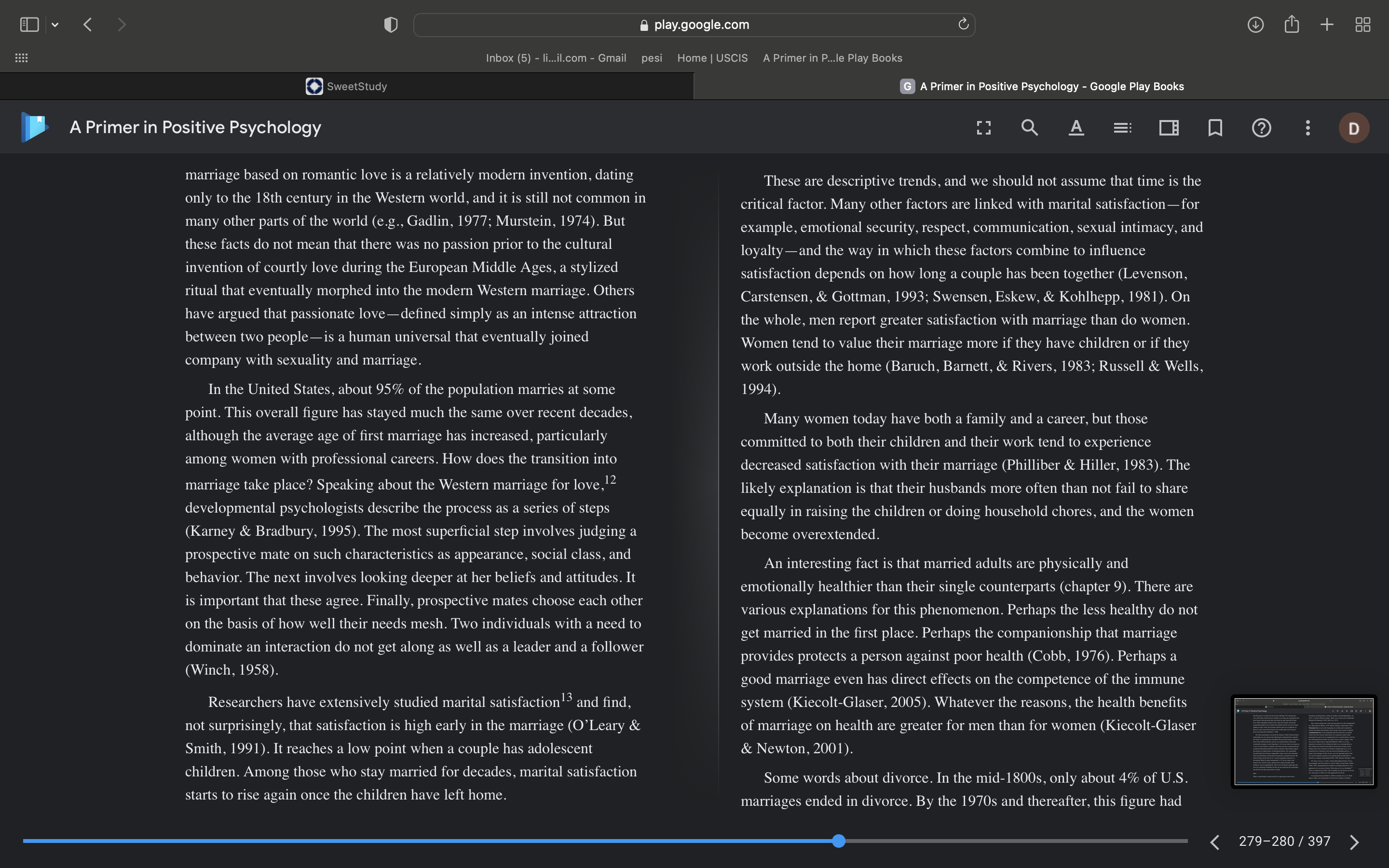This screenshot has height=868, width=1389.
Task: Switch to the SweetStudy tab
Action: [347, 86]
